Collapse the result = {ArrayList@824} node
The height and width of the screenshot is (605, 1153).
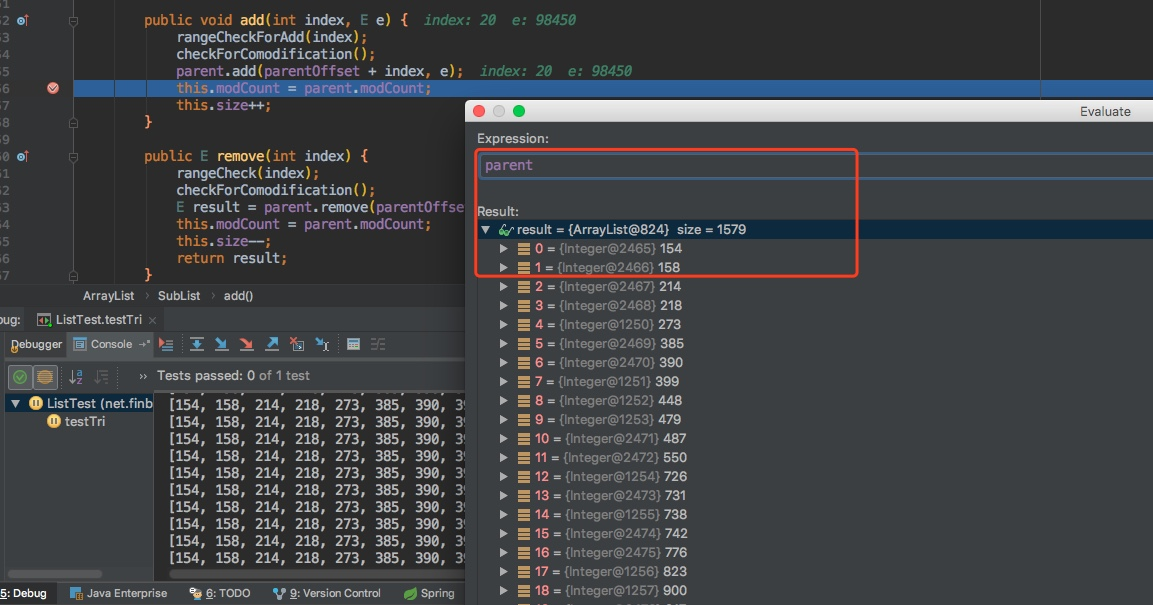(486, 229)
